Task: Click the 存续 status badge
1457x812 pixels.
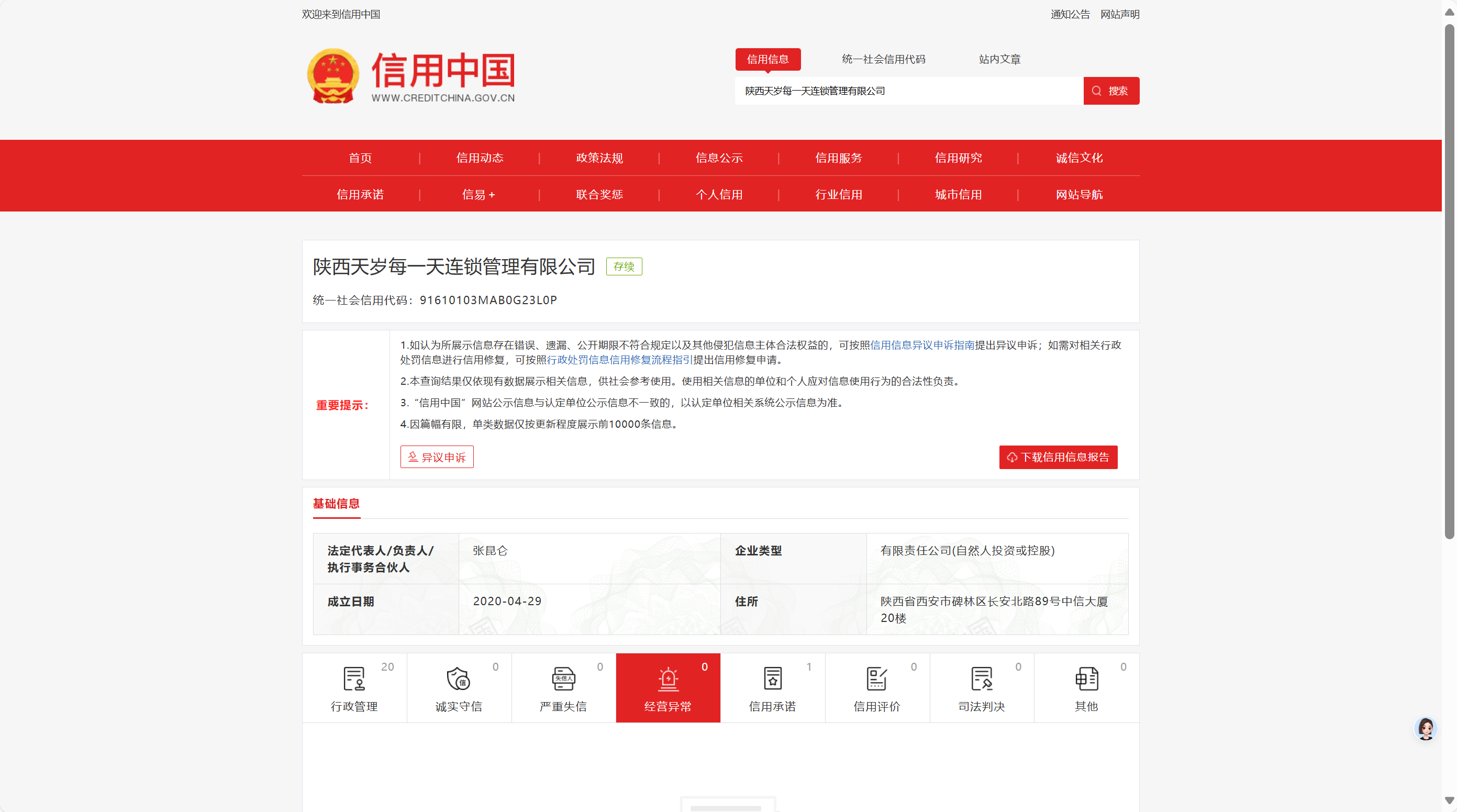Action: 624,266
